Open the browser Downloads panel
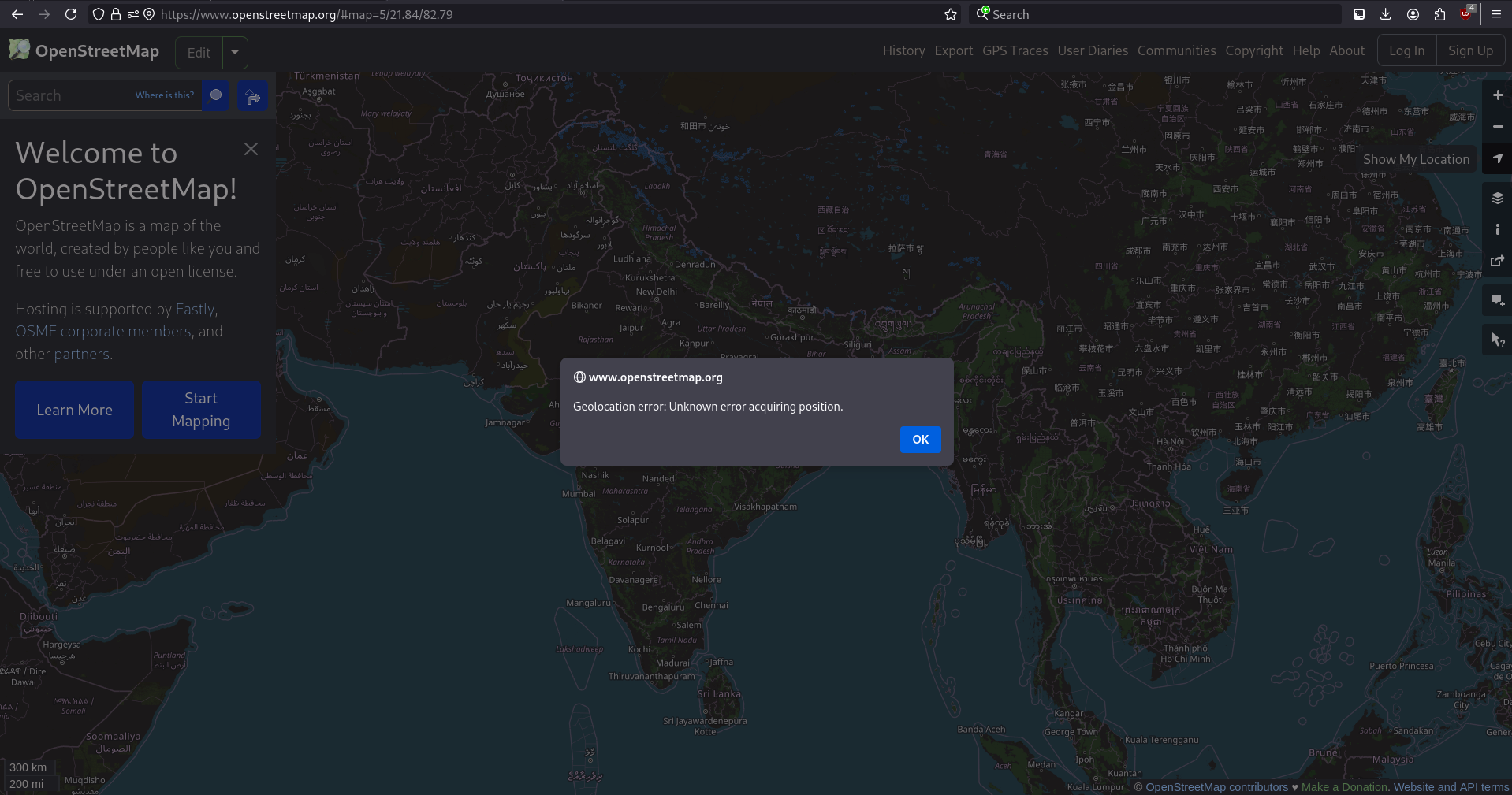 (1386, 14)
